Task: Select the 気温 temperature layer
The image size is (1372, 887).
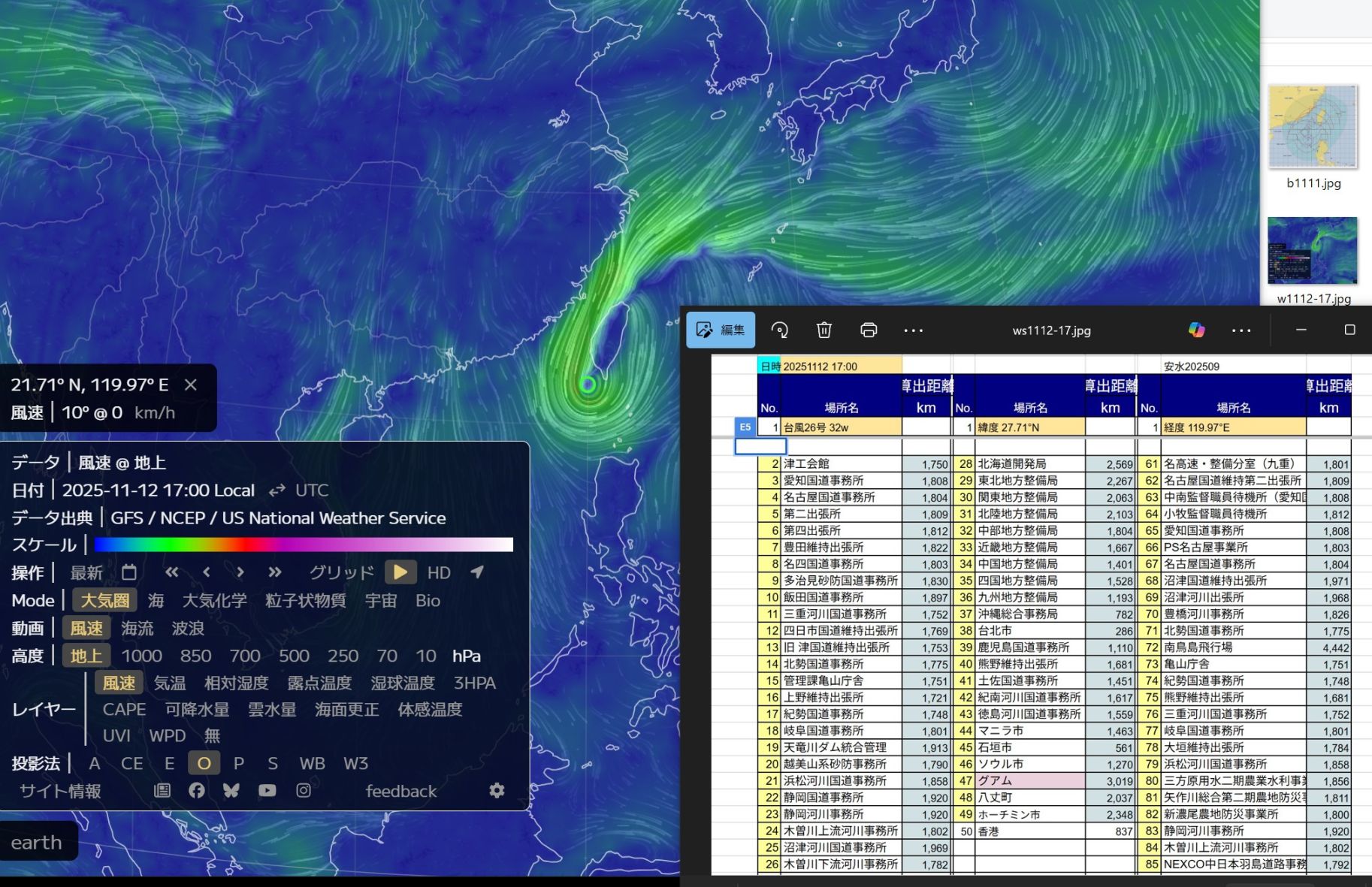Action: [170, 683]
